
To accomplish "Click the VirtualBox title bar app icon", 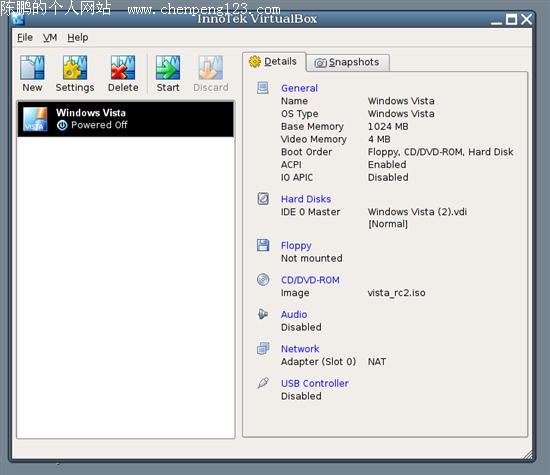I will pyautogui.click(x=18, y=19).
